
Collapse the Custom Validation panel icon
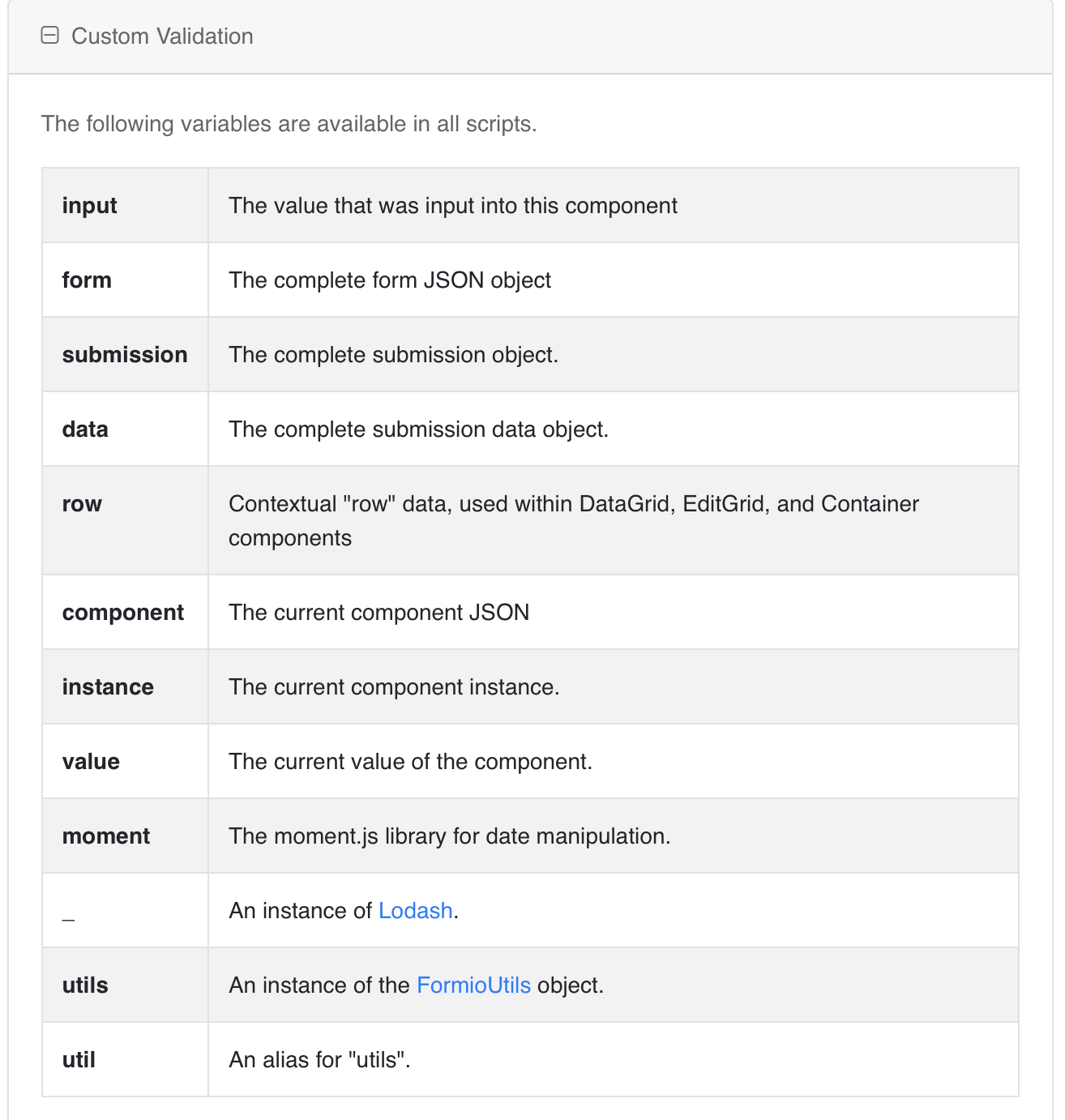pyautogui.click(x=50, y=36)
